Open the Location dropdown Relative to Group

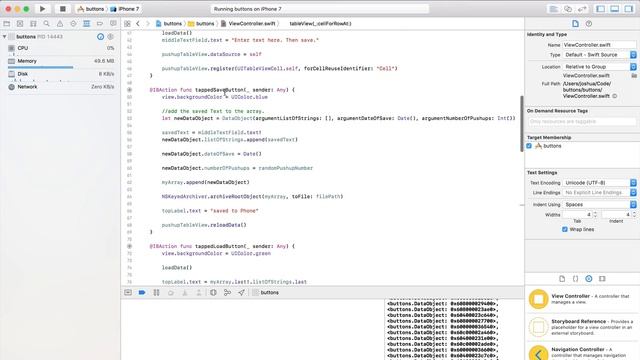point(599,67)
